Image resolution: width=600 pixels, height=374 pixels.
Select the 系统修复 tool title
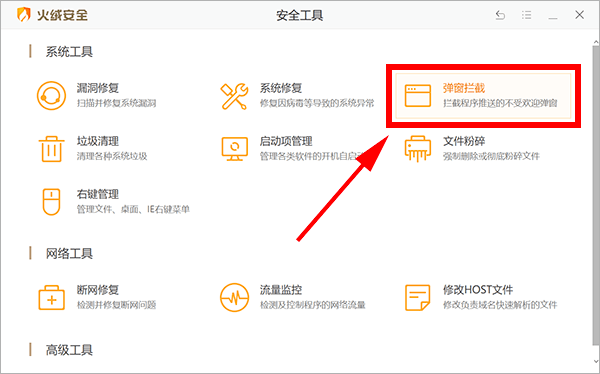(x=281, y=88)
